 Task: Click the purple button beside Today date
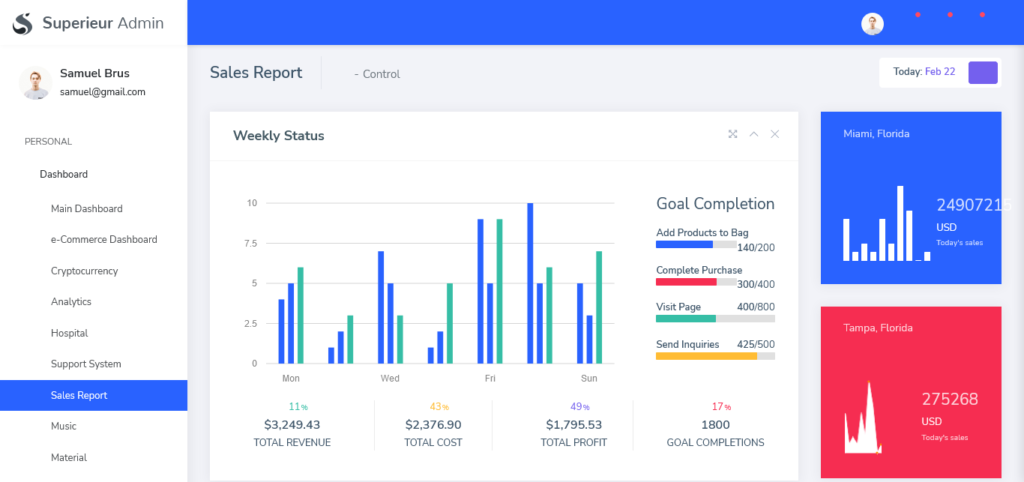tap(983, 72)
